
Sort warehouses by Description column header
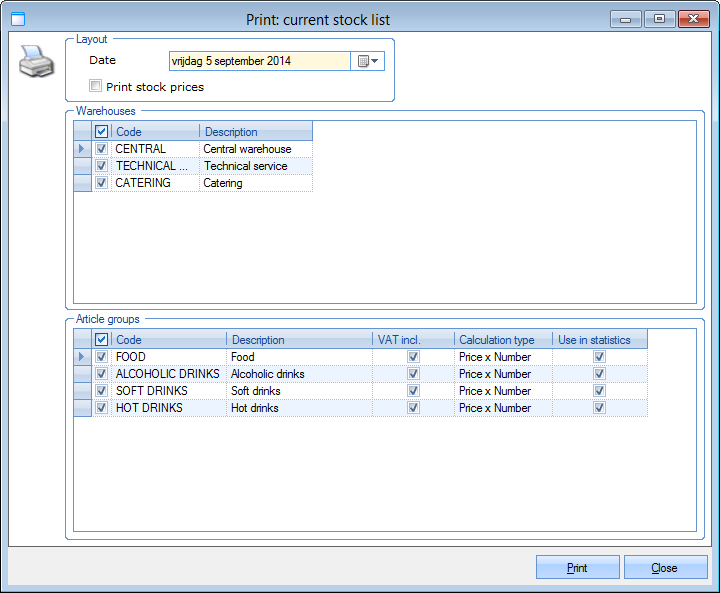[255, 132]
